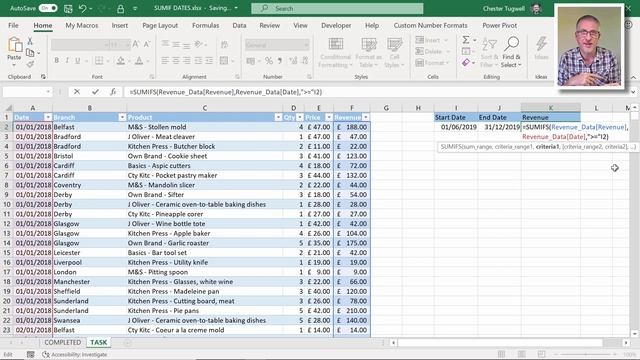The width and height of the screenshot is (640, 360).
Task: Toggle Italic formatting button
Action: tap(67, 61)
